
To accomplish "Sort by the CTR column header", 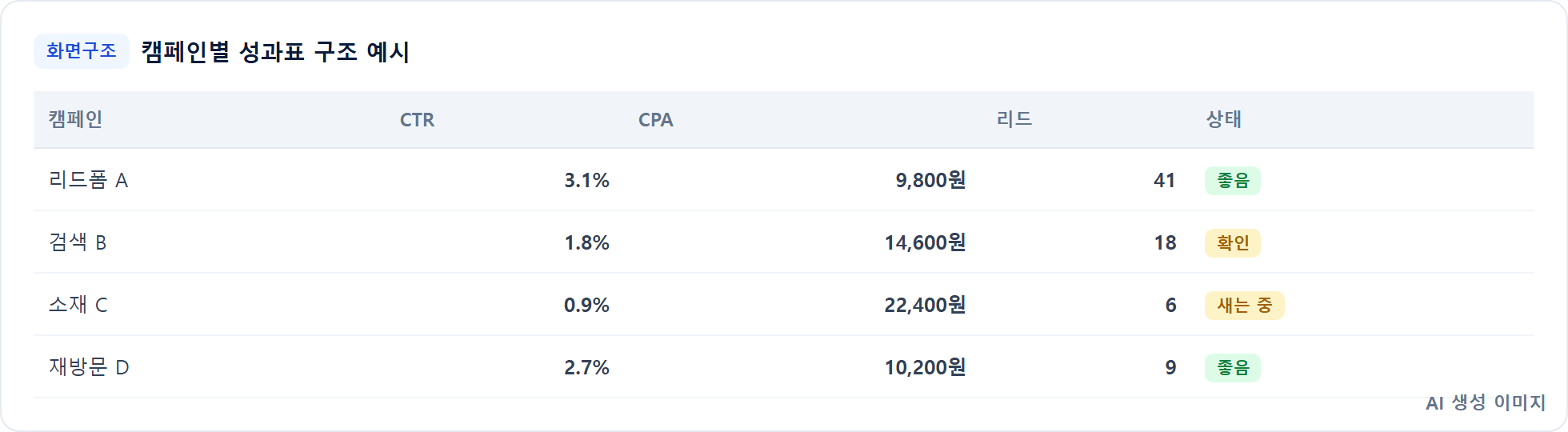I will [x=417, y=120].
